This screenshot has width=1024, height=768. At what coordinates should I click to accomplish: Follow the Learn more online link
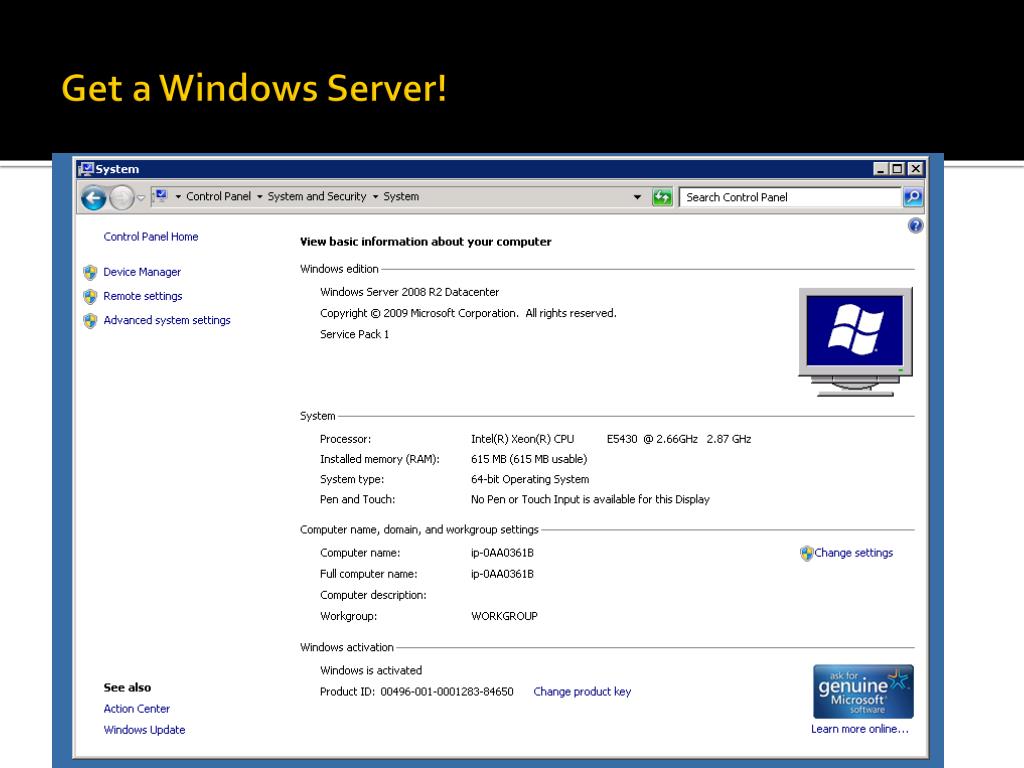(859, 729)
